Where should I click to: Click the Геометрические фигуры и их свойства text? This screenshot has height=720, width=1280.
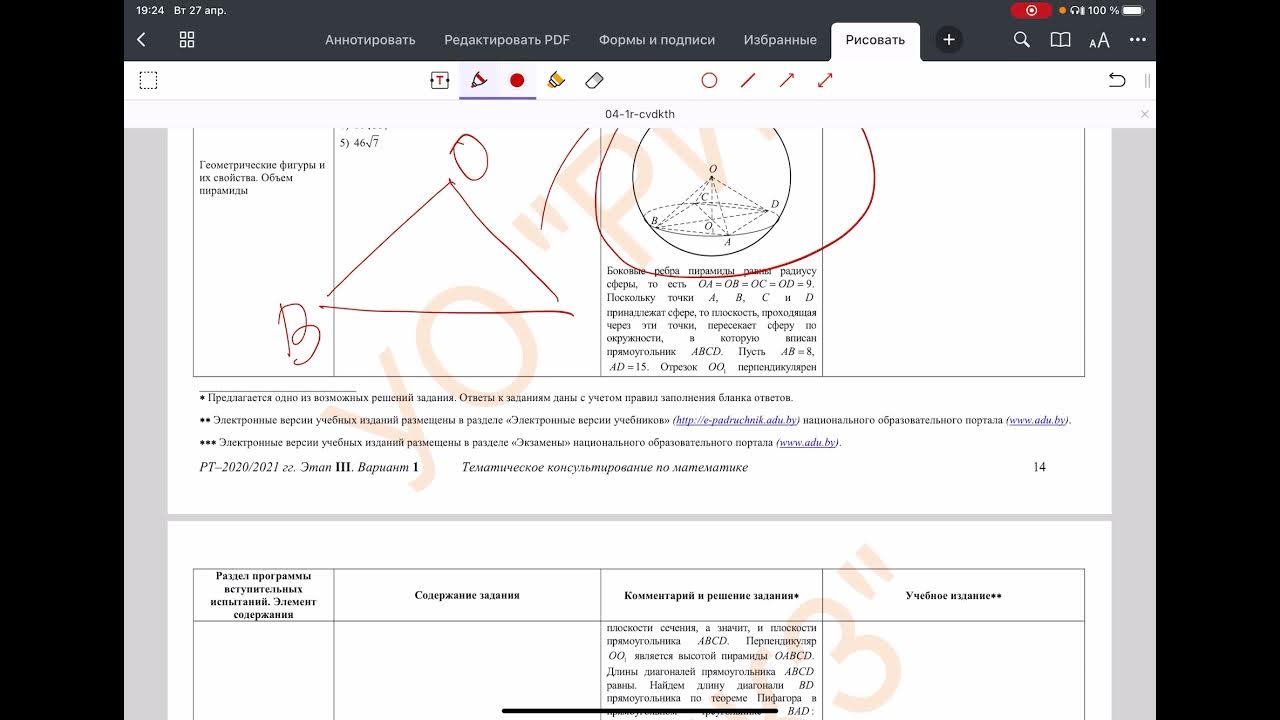click(x=262, y=178)
